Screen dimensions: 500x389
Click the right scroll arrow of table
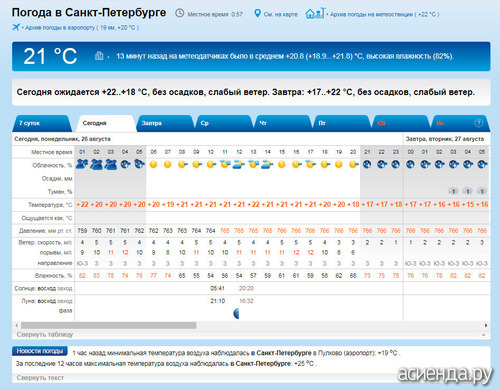(x=486, y=325)
